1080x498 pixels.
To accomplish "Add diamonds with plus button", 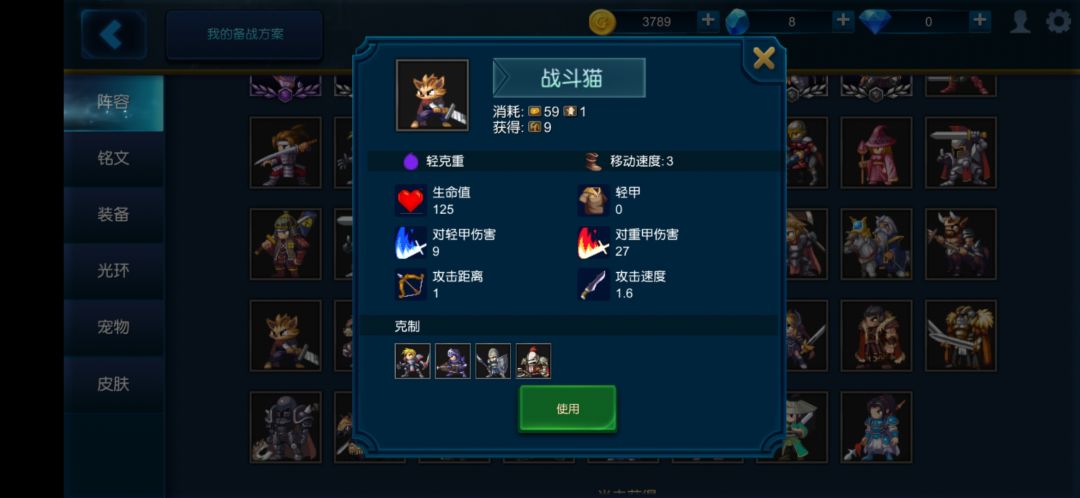I will (x=979, y=21).
